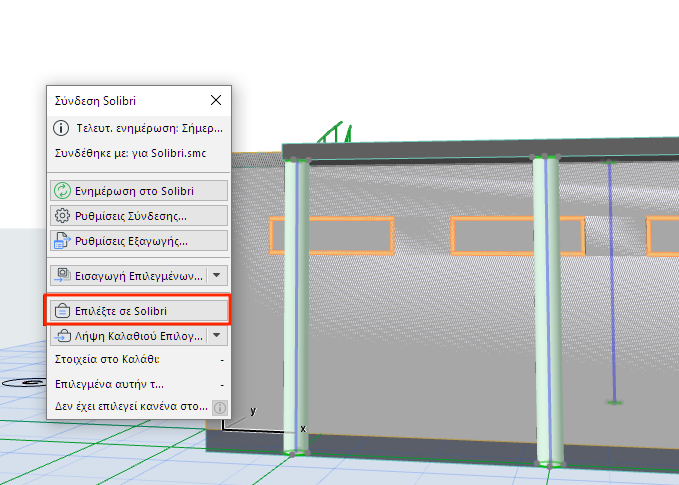Viewport: 679px width, 485px height.
Task: Click the green railing object above the roof
Action: pyautogui.click(x=335, y=133)
